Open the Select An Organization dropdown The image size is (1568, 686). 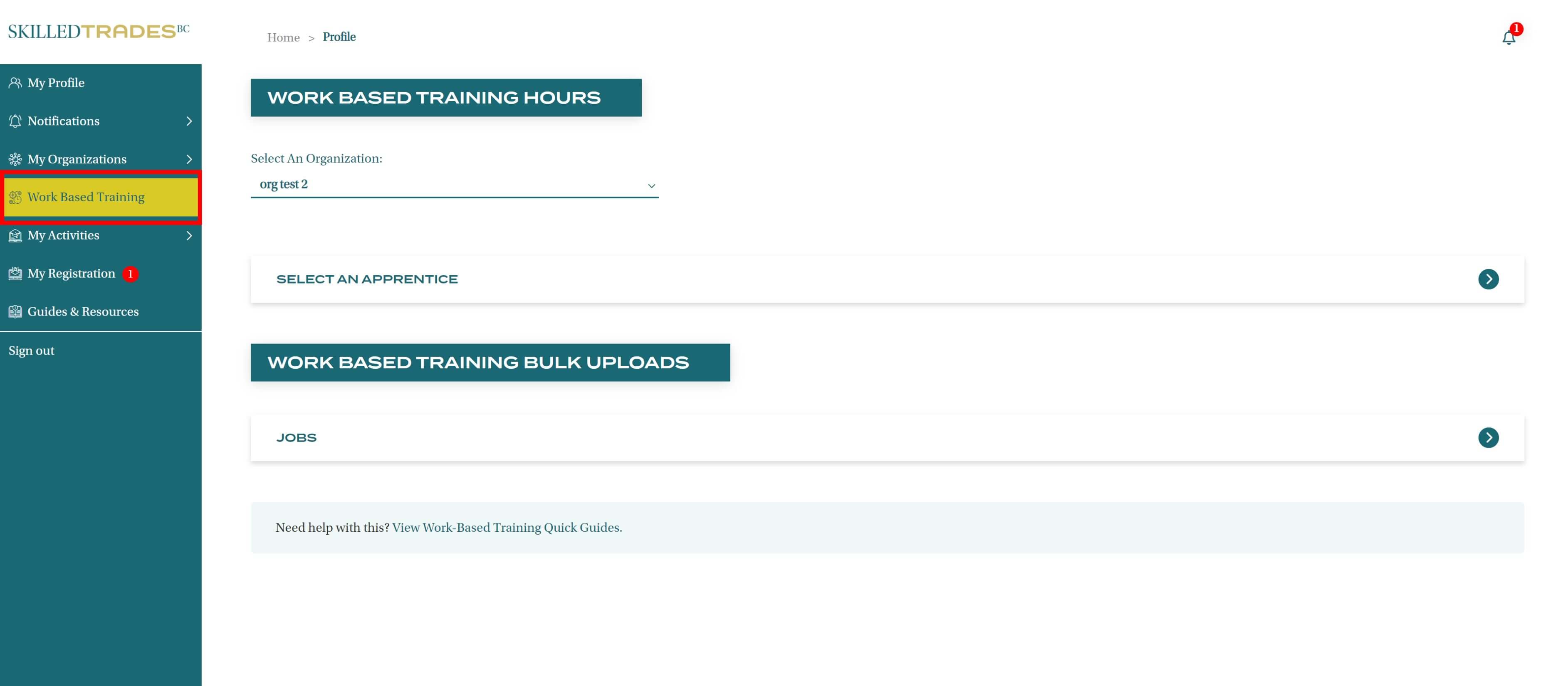[454, 185]
